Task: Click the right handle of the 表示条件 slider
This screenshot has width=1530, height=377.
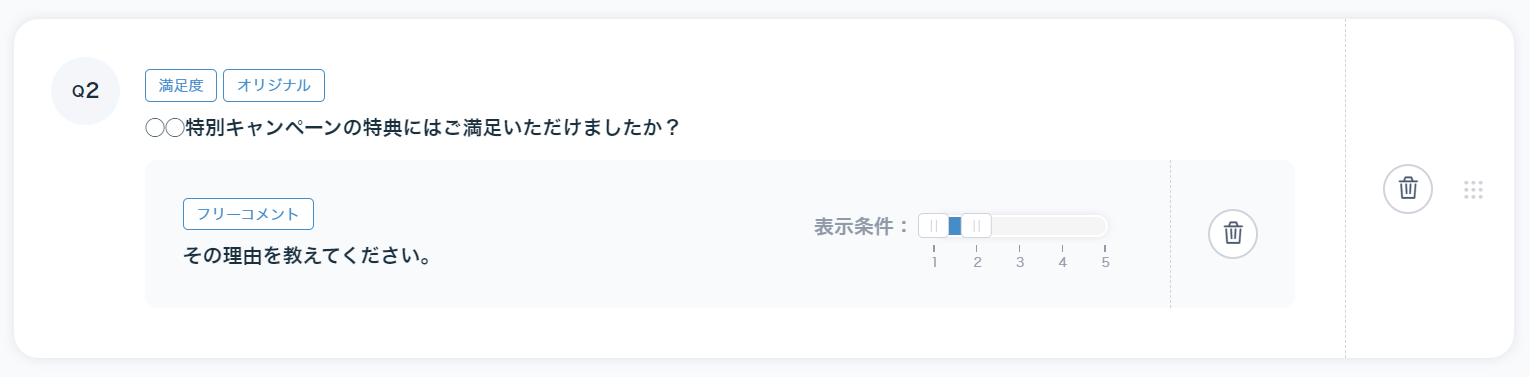Action: click(976, 226)
